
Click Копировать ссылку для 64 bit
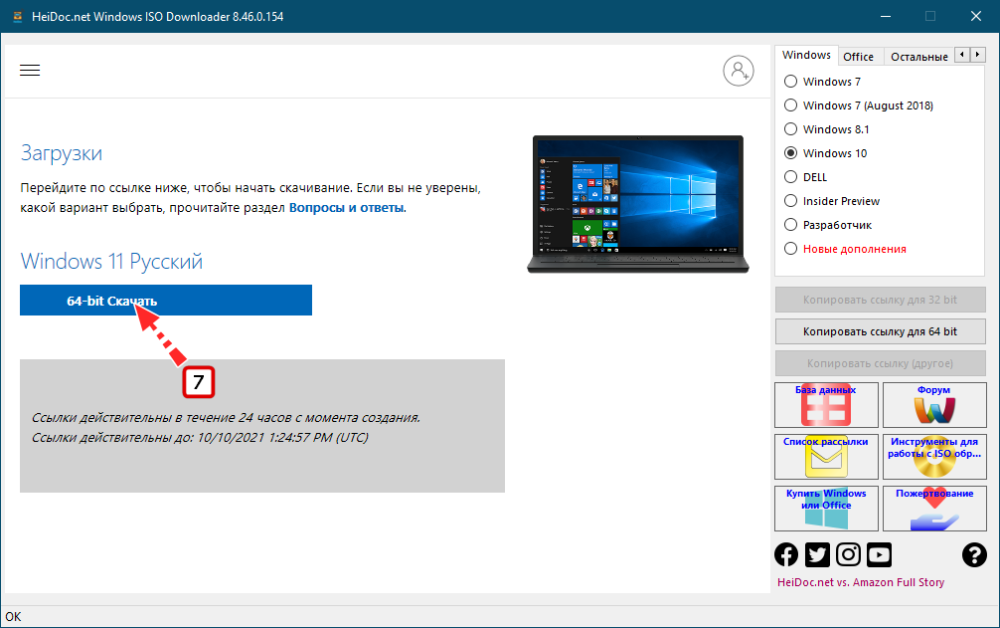pyautogui.click(x=880, y=332)
